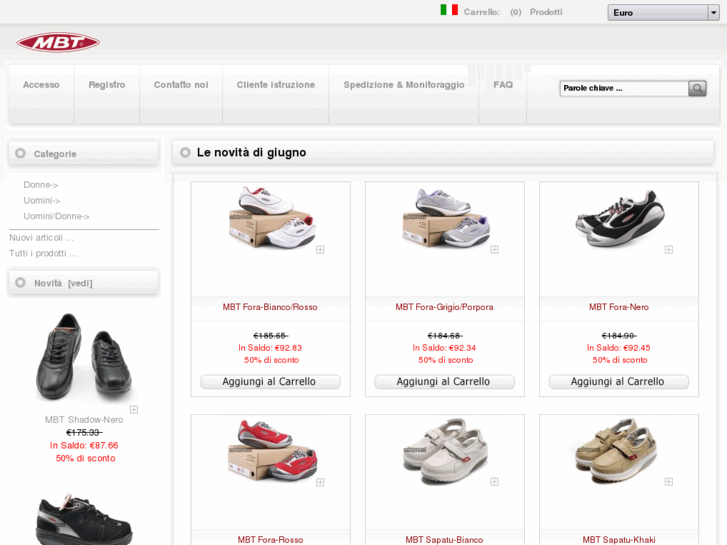
Task: Open the FAQ menu item
Action: click(503, 85)
